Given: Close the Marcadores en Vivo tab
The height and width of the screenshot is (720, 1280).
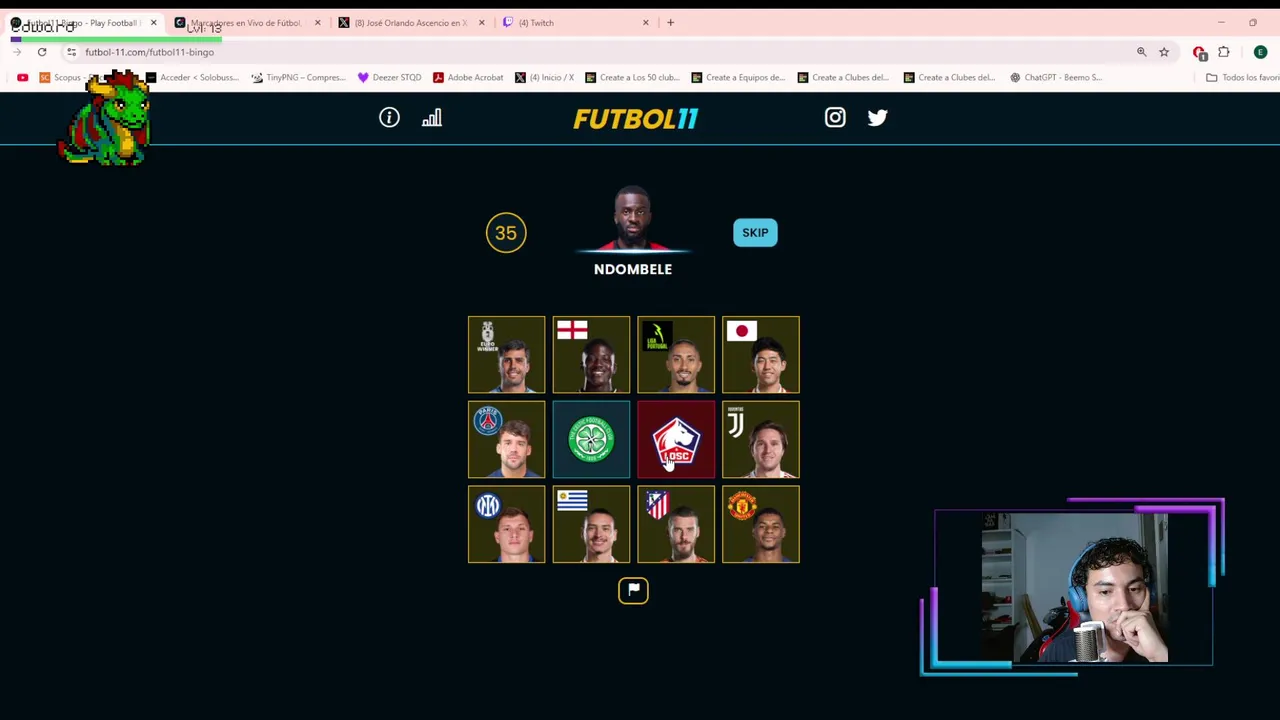Looking at the screenshot, I should [x=317, y=22].
